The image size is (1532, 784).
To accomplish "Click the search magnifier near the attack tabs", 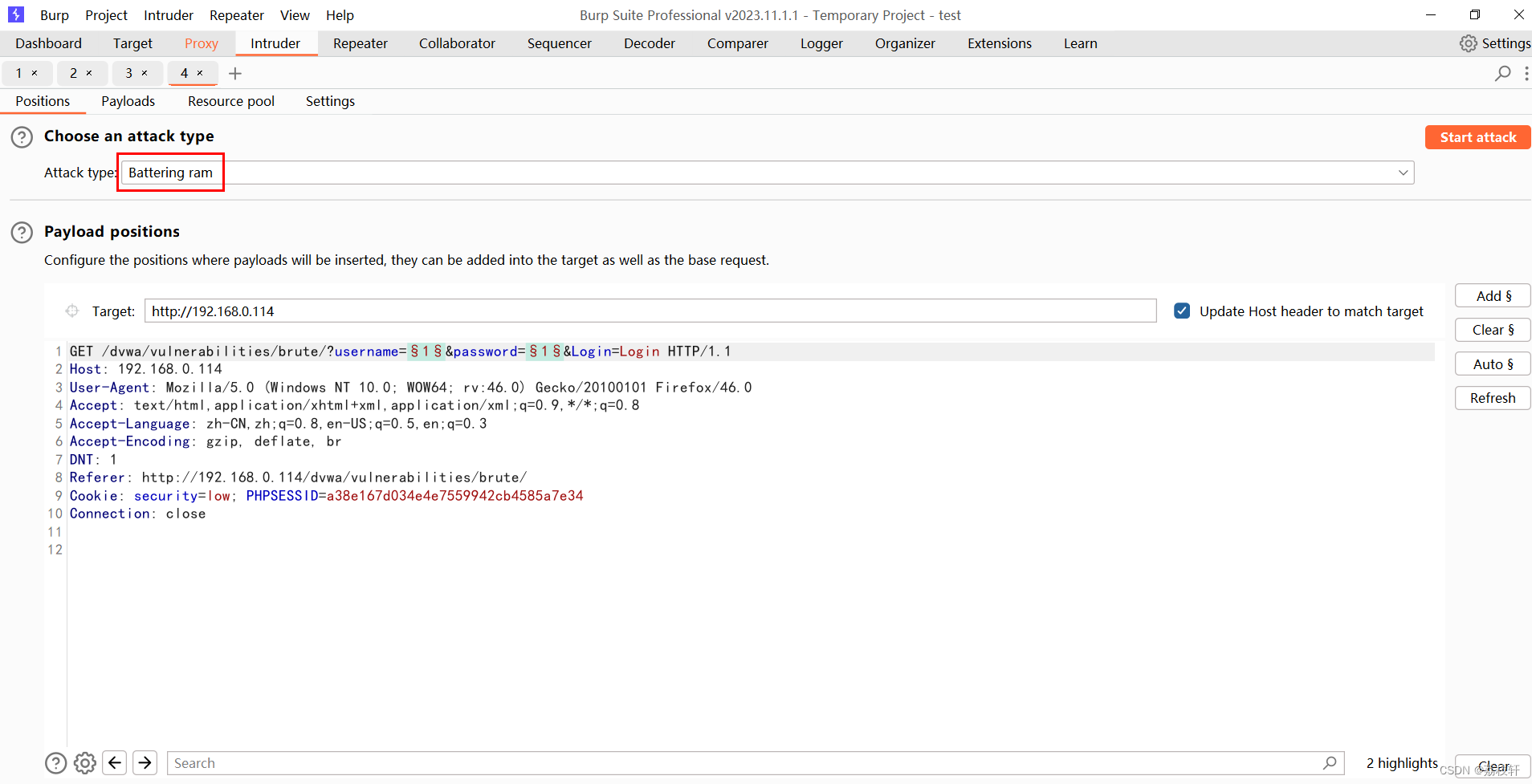I will (1502, 73).
